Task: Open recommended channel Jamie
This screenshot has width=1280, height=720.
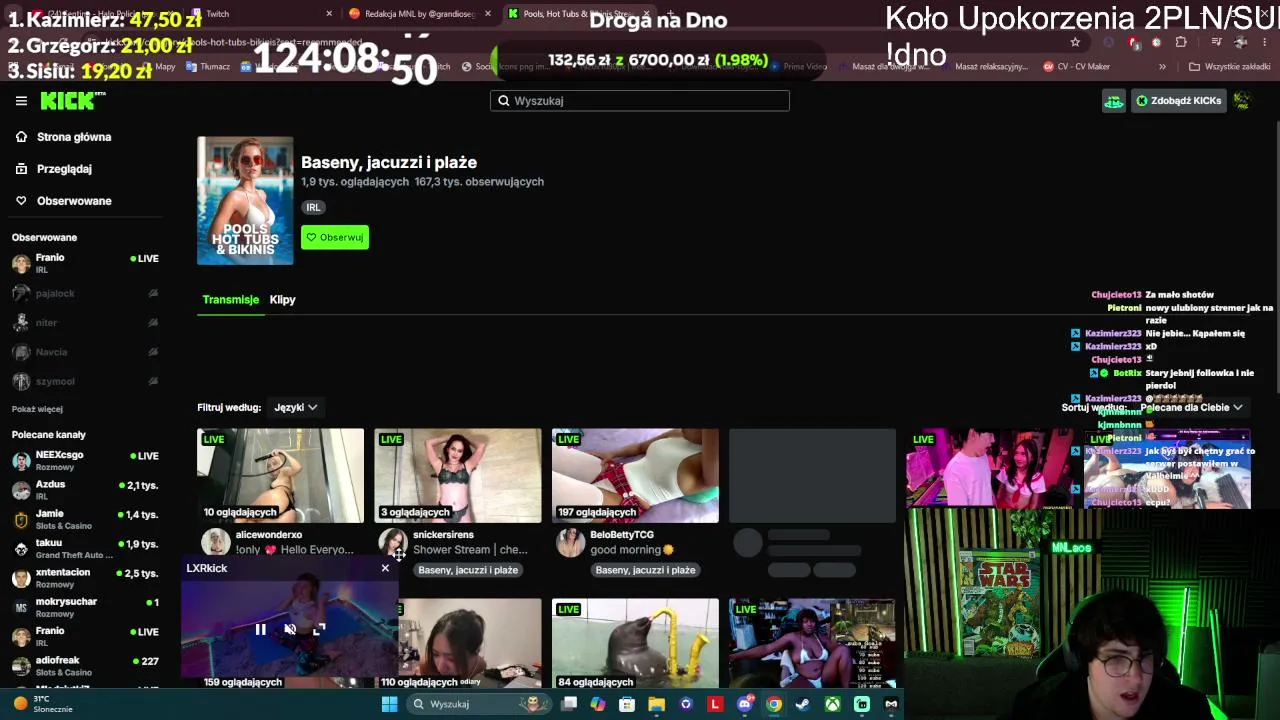Action: (85, 519)
